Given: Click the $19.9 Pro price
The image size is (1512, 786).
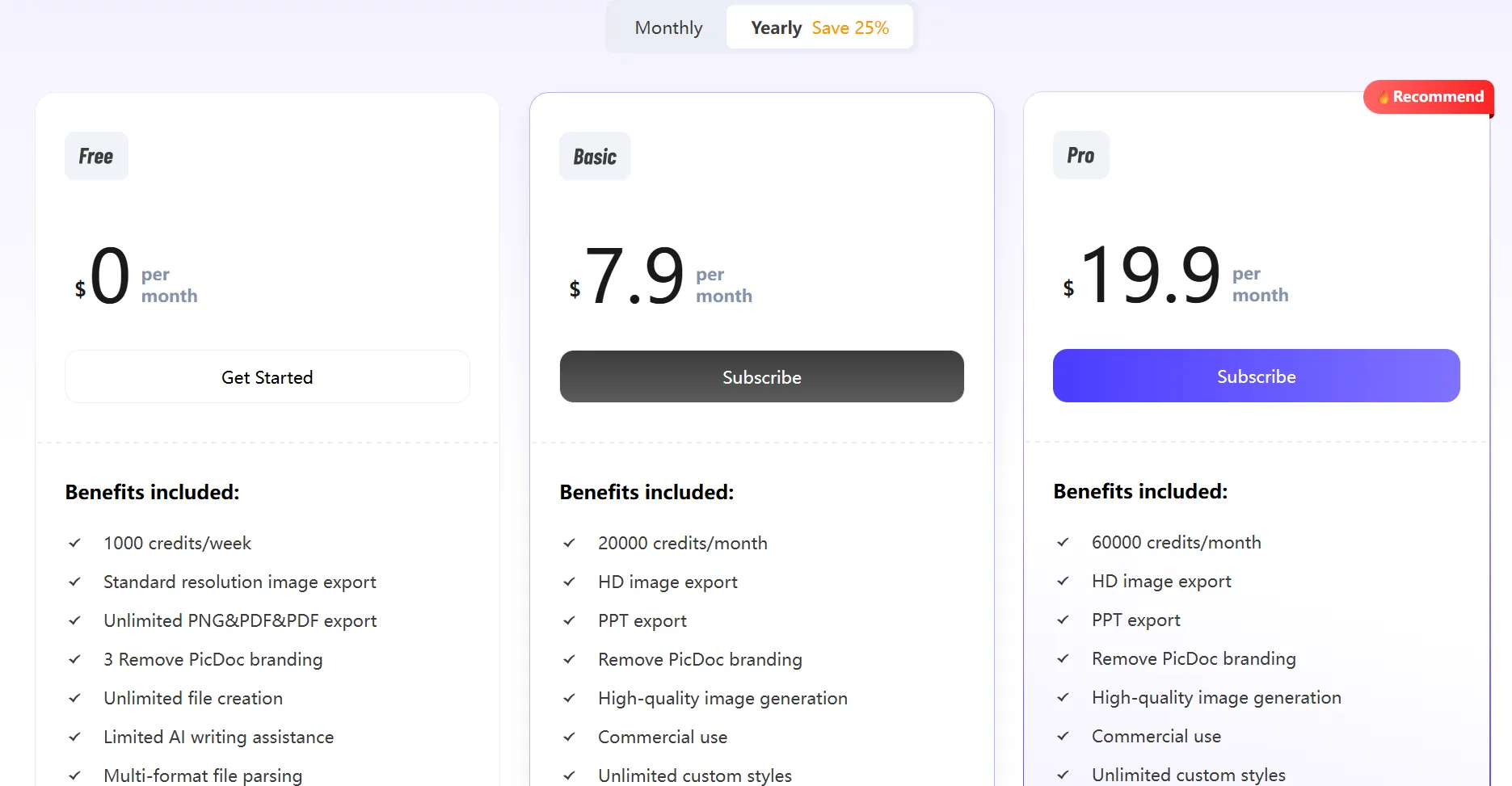Looking at the screenshot, I should point(1149,276).
